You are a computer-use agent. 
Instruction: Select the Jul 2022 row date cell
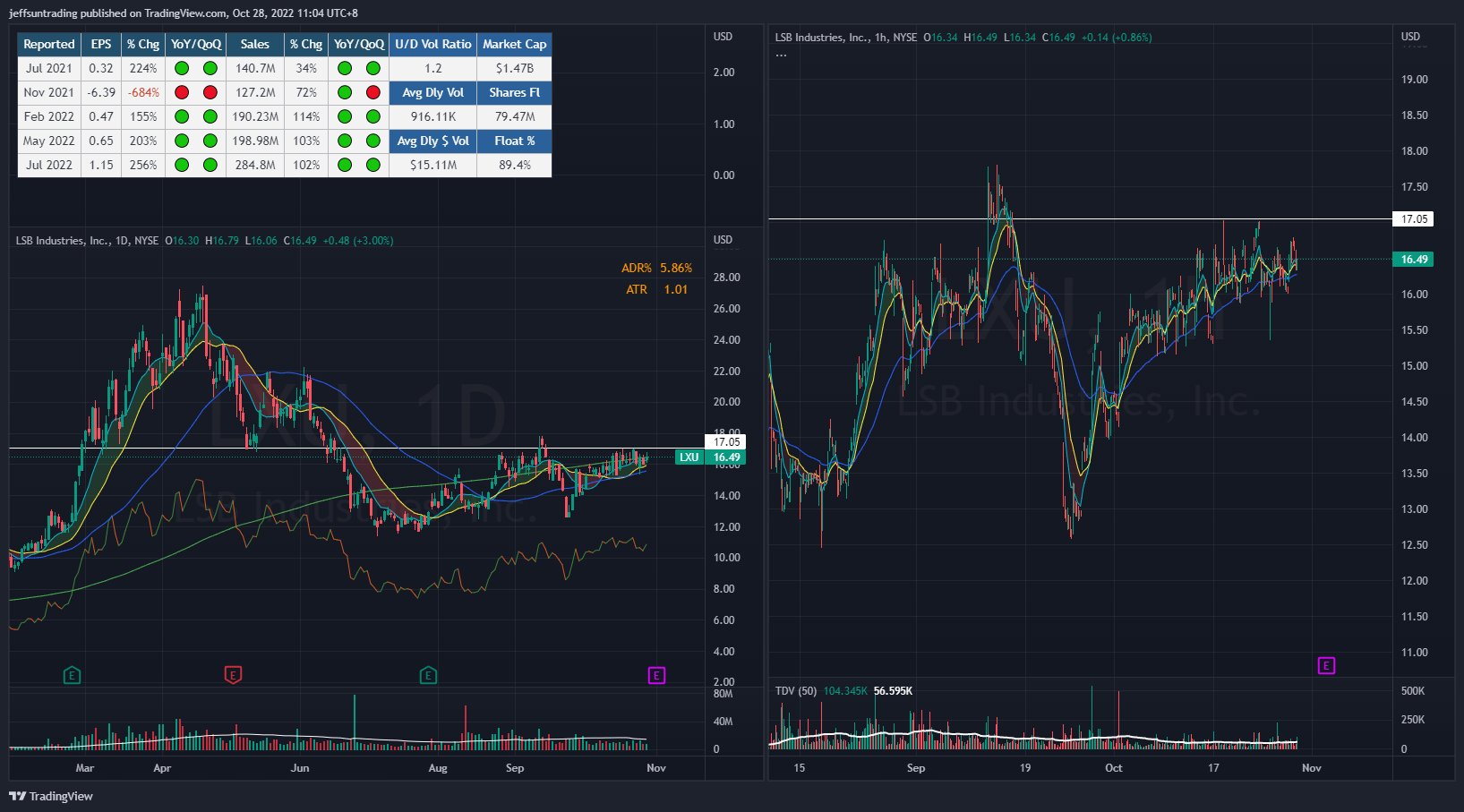tap(49, 165)
